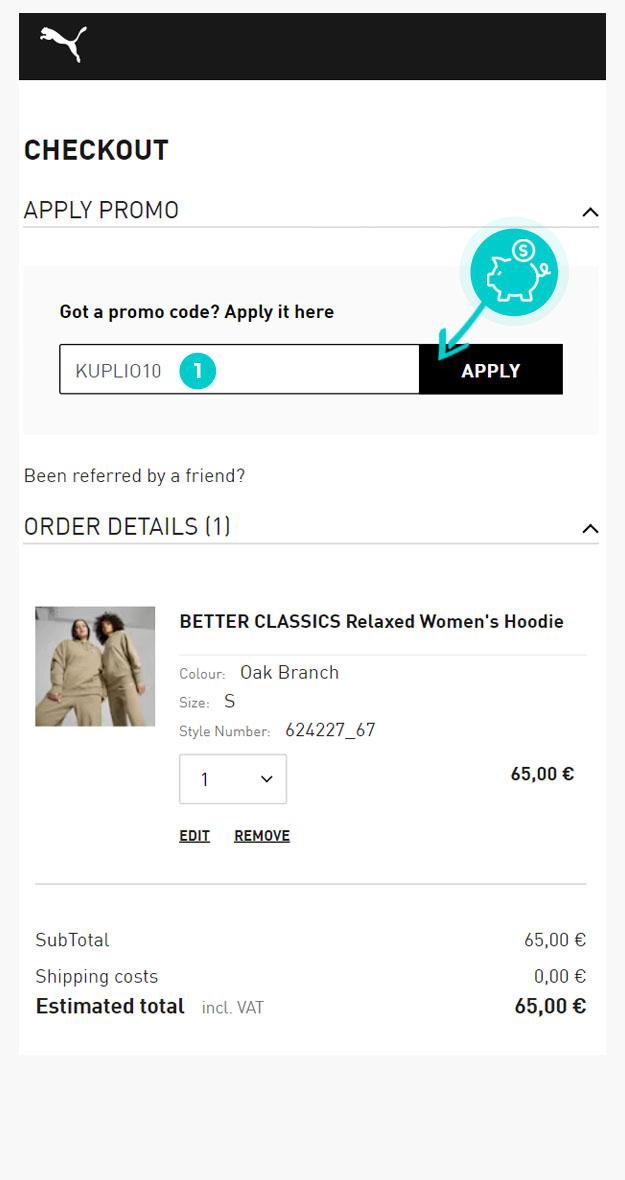The width and height of the screenshot is (625, 1180).
Task: Click the Oak Branch colour value
Action: [289, 673]
